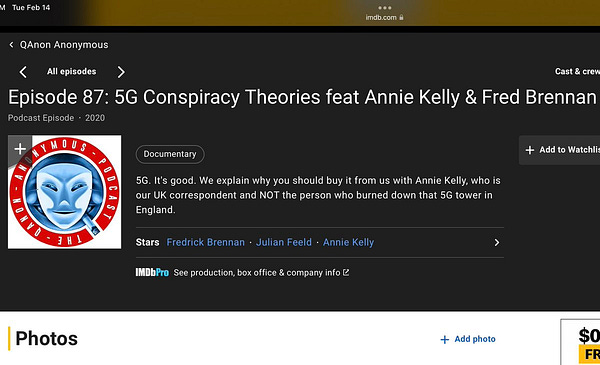Open Julian Feeld's profile link
Image resolution: width=600 pixels, height=365 pixels.
pos(284,242)
